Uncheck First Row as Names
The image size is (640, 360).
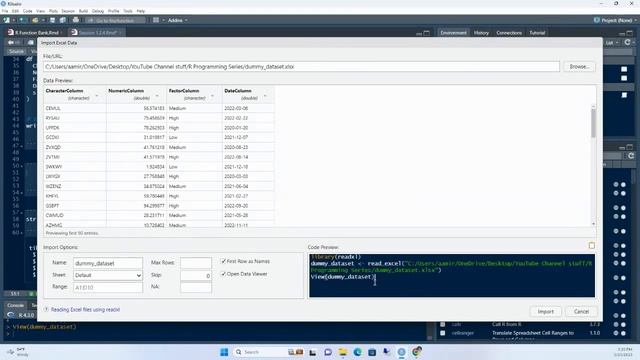(x=223, y=261)
